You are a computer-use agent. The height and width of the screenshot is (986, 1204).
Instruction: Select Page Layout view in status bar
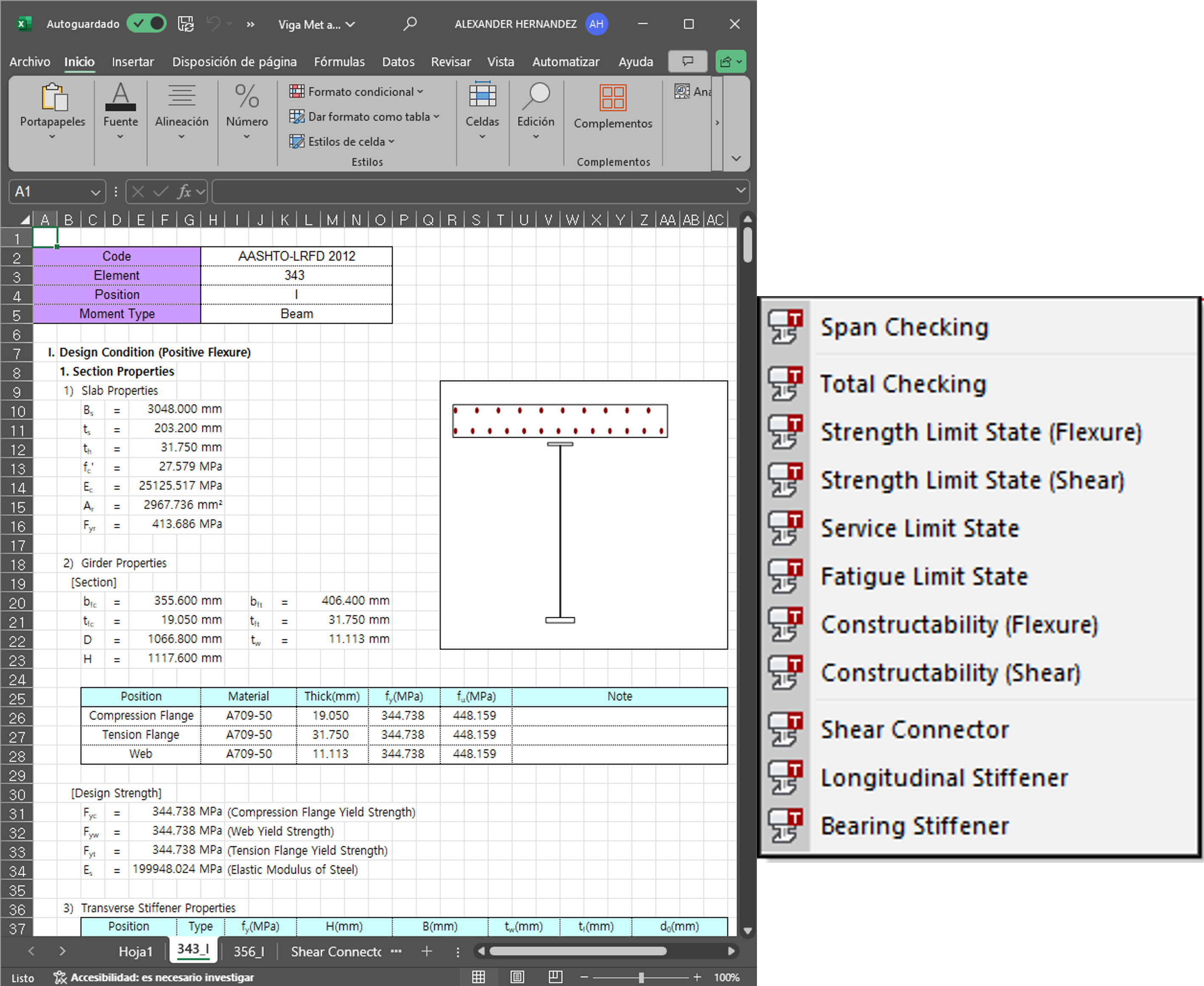tap(517, 977)
